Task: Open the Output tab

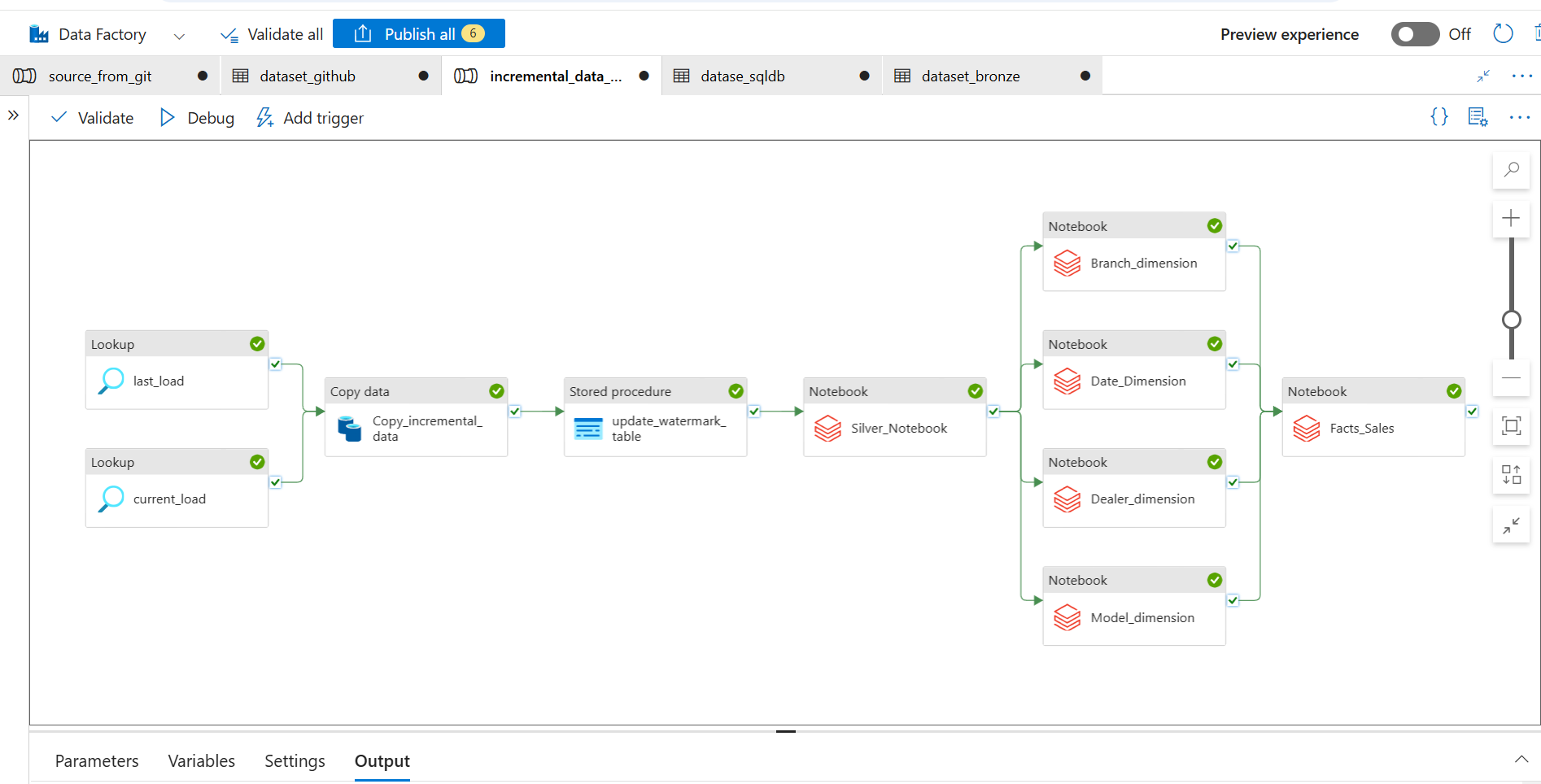Action: coord(382,761)
